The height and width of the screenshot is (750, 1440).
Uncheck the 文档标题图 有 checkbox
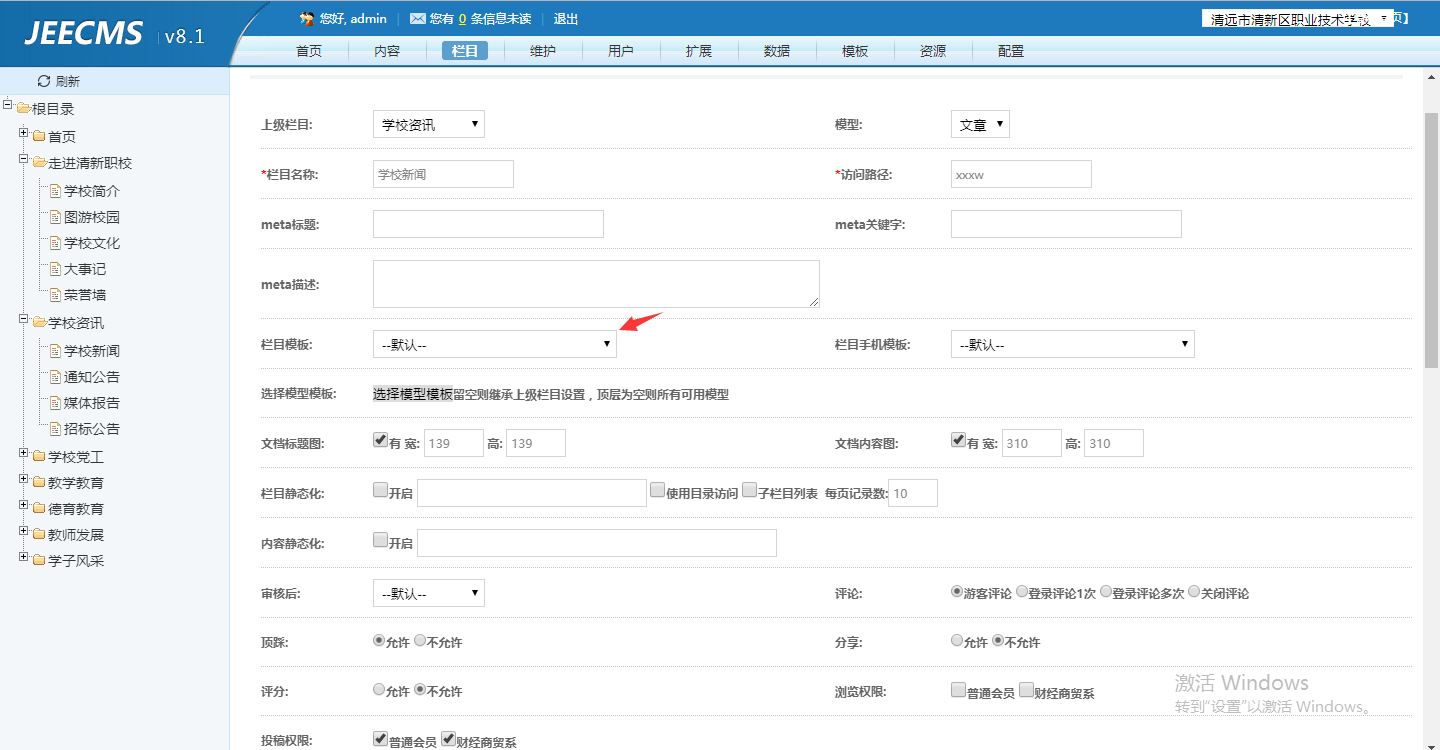(380, 440)
